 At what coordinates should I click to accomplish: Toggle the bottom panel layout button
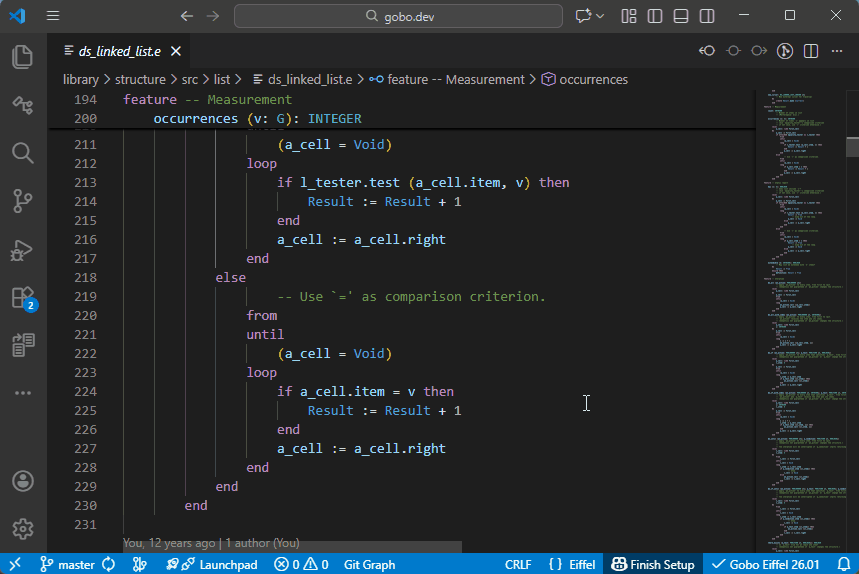tap(681, 16)
